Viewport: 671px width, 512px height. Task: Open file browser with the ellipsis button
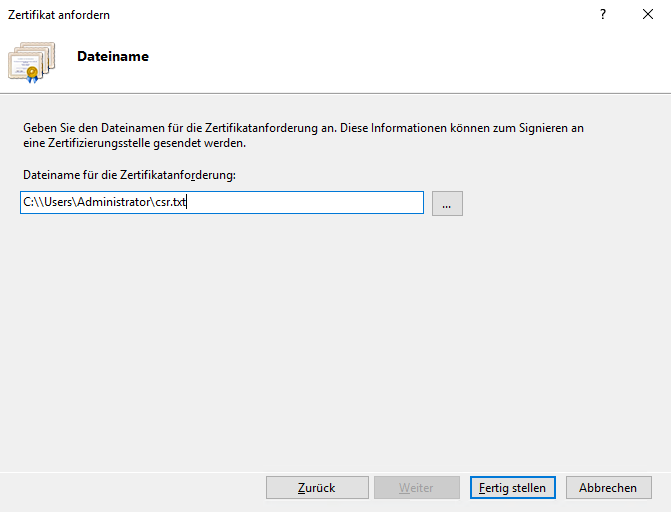click(447, 203)
